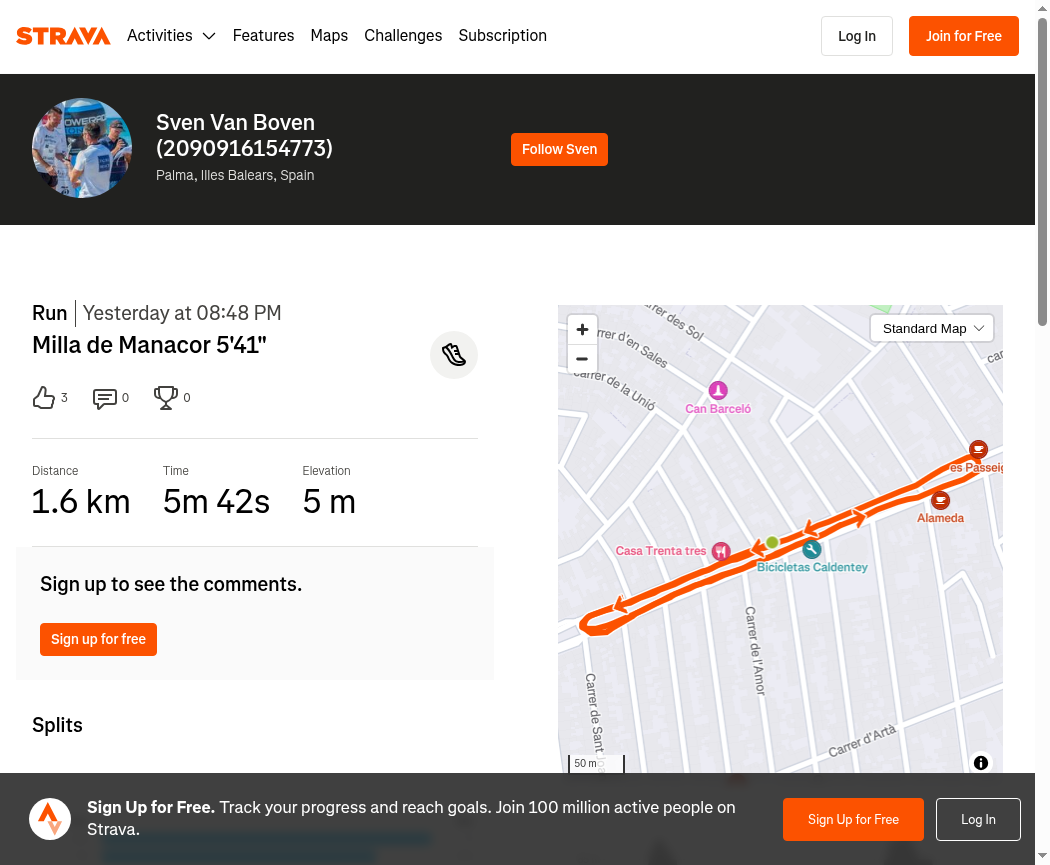Click the running shoe activity icon
Screen dimensions: 1050x865
[454, 355]
